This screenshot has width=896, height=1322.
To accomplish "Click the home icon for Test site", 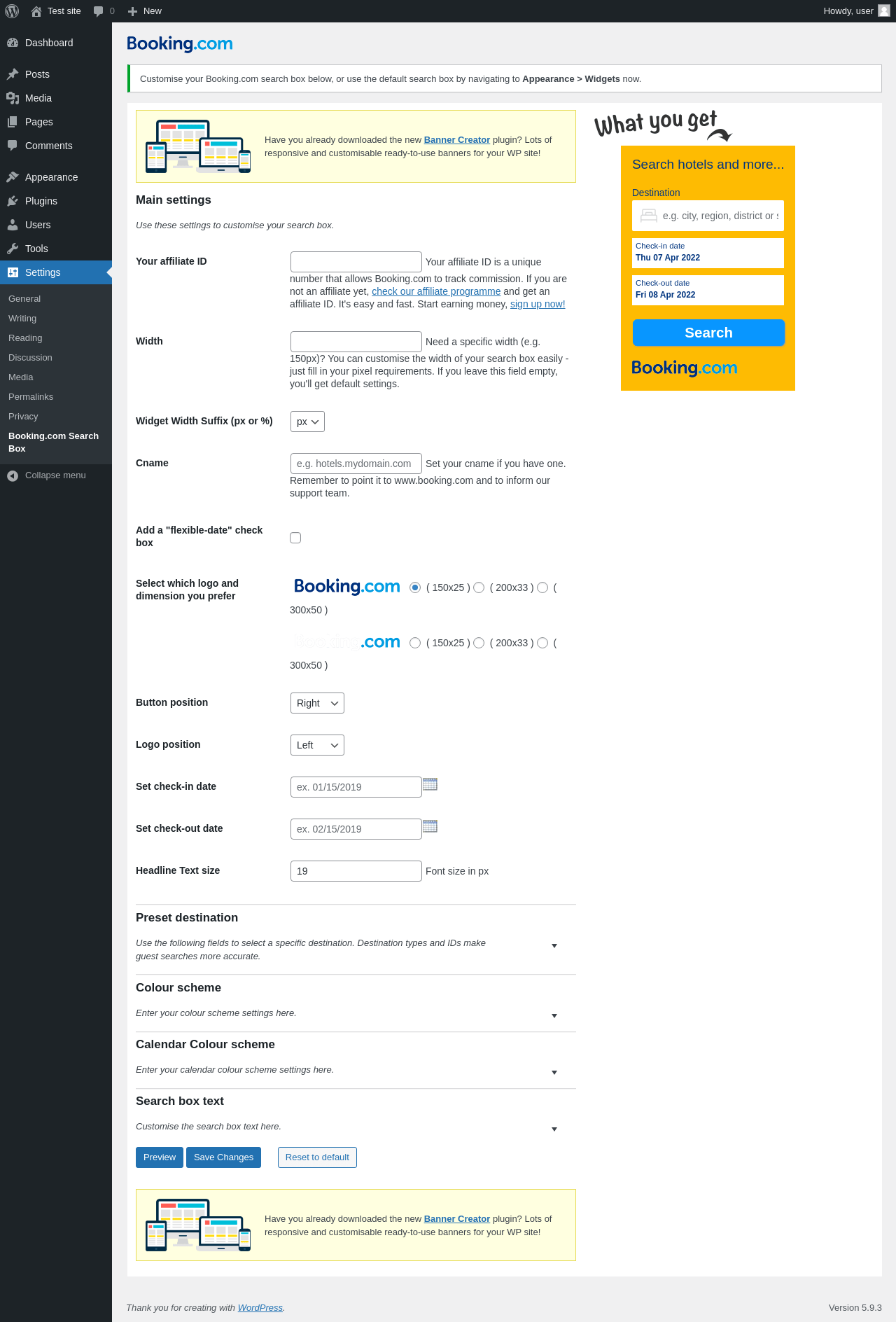I will click(36, 11).
